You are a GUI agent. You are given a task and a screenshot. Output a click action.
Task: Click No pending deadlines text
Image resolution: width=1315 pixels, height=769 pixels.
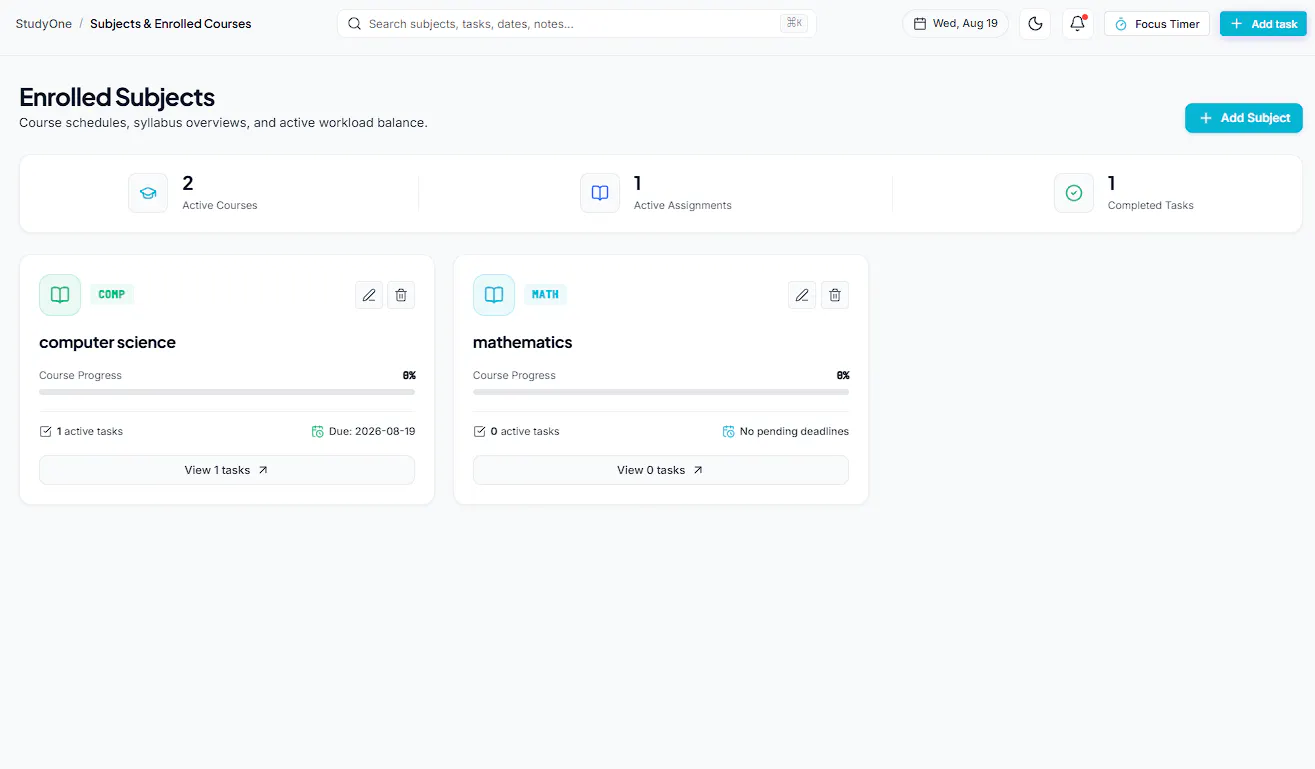(794, 432)
